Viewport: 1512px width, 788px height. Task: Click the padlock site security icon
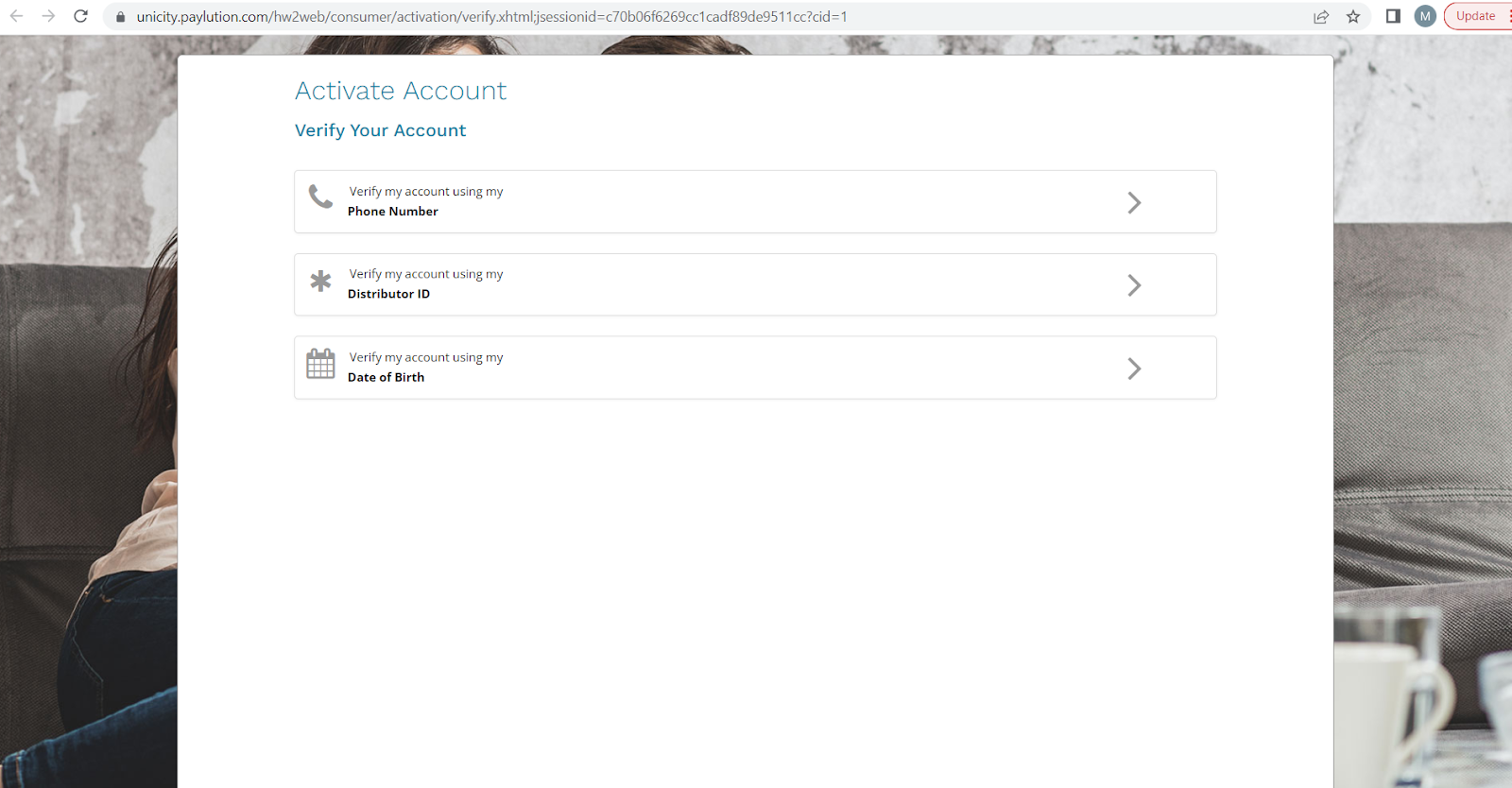click(x=120, y=17)
